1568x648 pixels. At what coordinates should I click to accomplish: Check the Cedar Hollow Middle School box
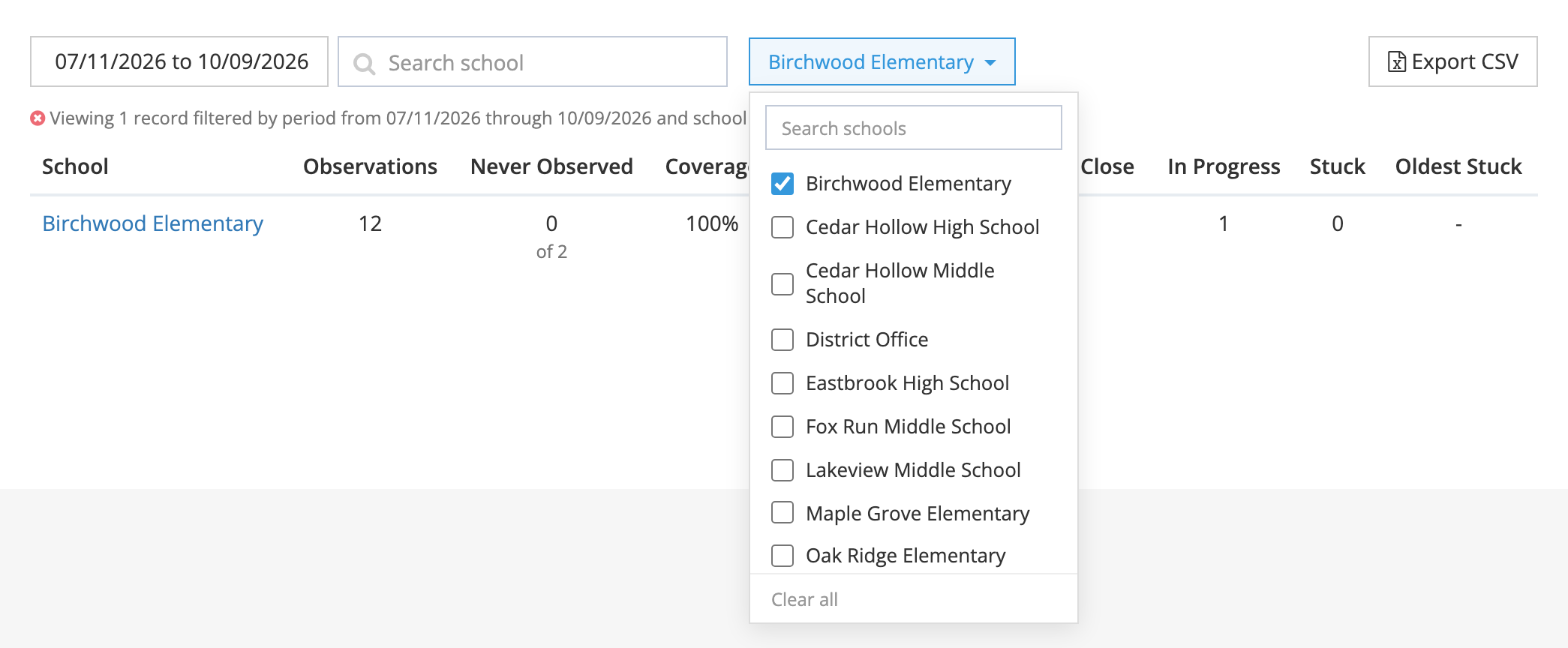(x=782, y=284)
